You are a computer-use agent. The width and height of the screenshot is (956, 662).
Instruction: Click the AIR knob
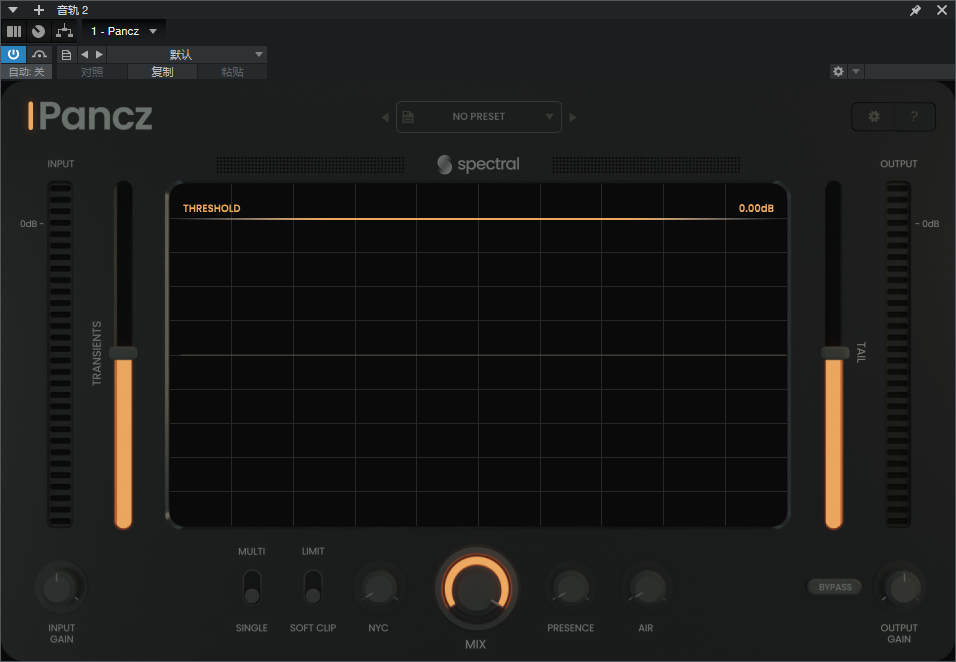647,588
